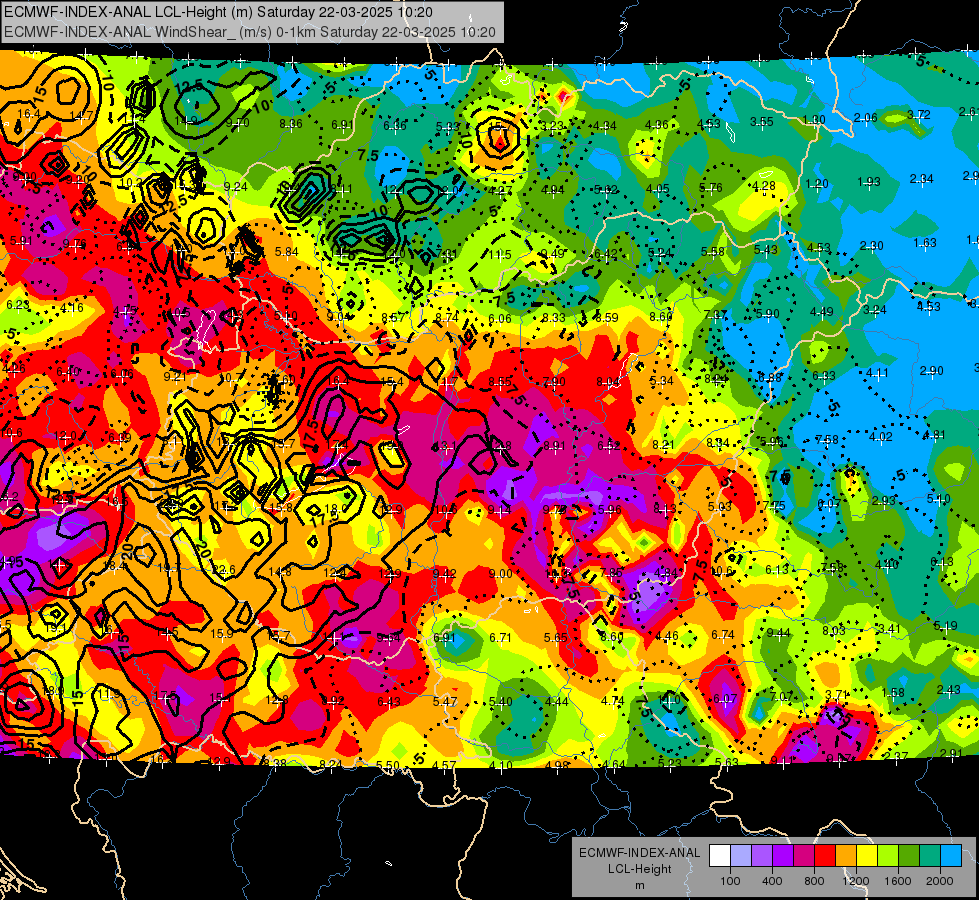979x900 pixels.
Task: Click the LCL-Height (m) header line
Action: coord(218,12)
